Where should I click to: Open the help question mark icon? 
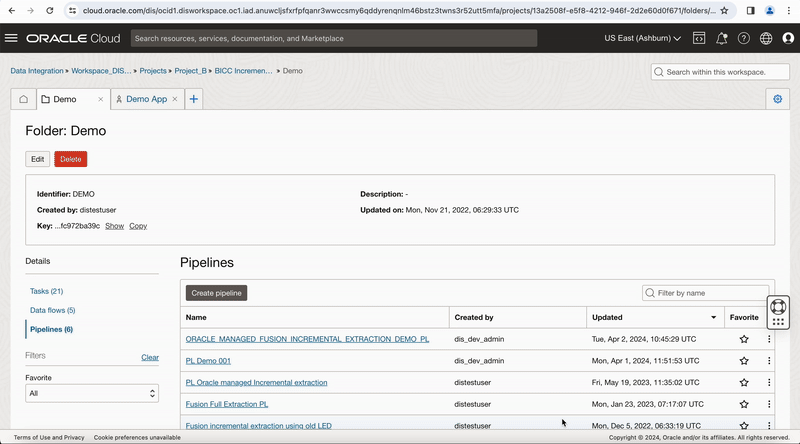(744, 38)
